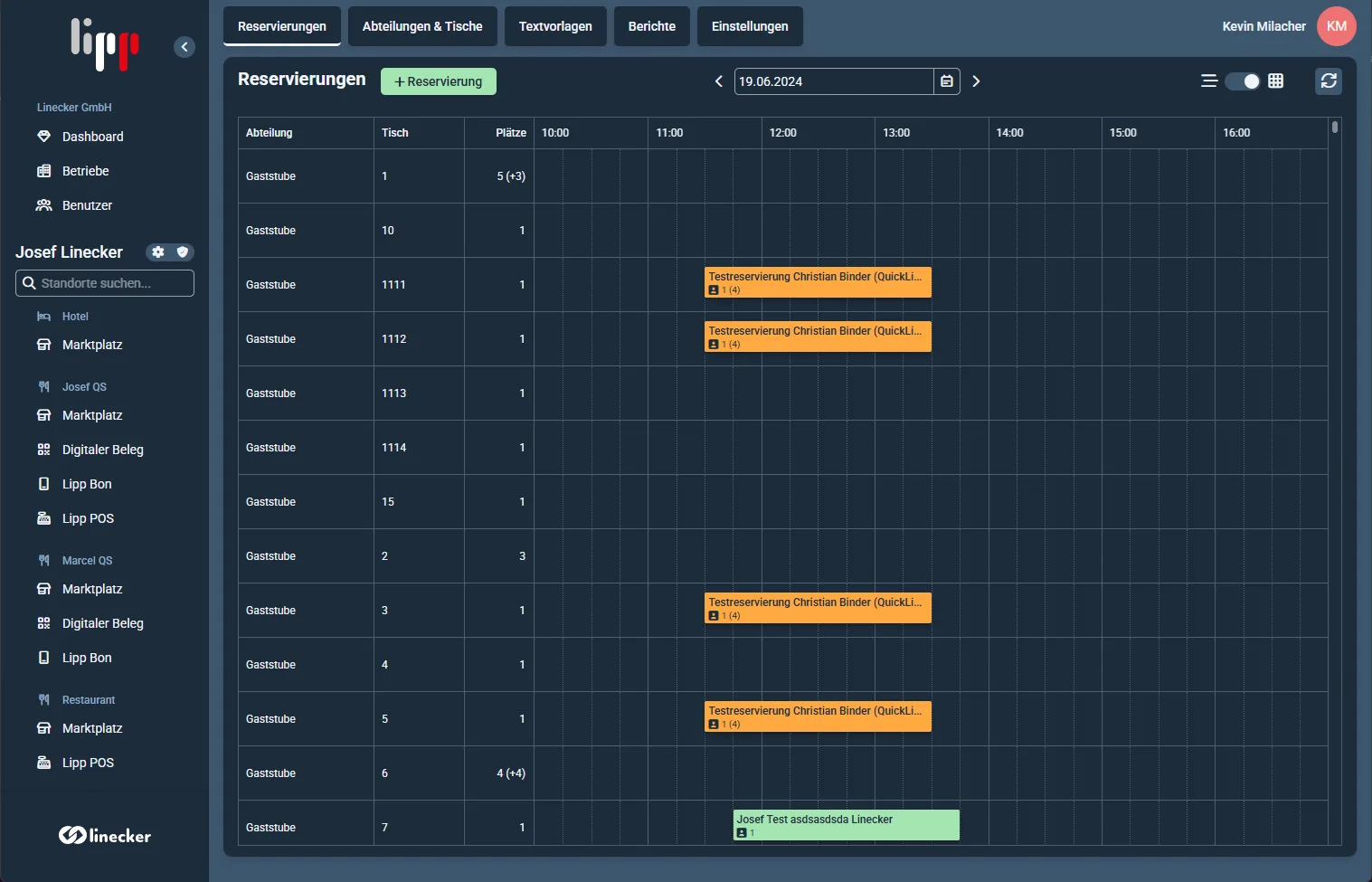This screenshot has width=1372, height=882.
Task: Click the shield icon beside Josef Linecker
Action: 183,252
